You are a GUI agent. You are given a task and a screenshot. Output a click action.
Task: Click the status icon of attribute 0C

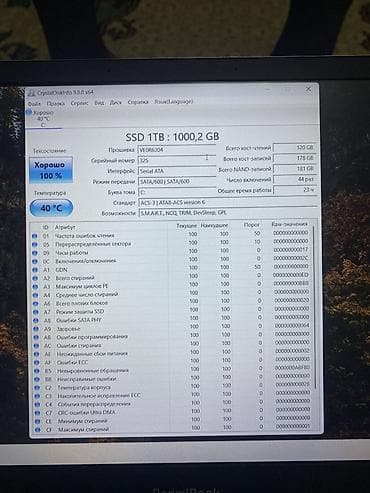pyautogui.click(x=35, y=262)
